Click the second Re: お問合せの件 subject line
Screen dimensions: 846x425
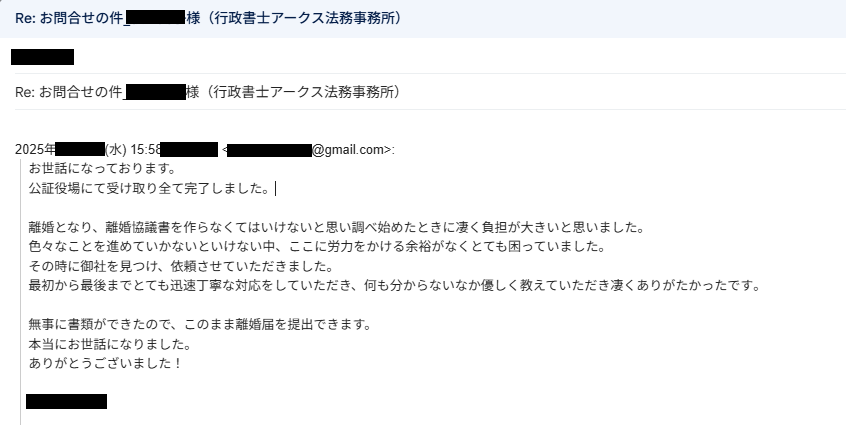click(x=209, y=92)
